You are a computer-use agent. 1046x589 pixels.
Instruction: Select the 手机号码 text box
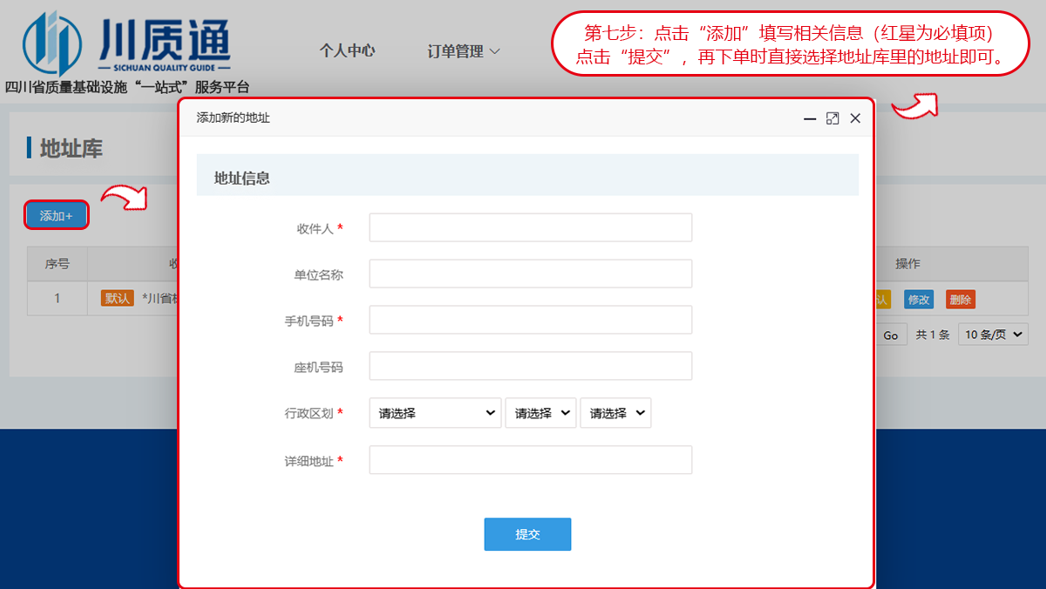[530, 320]
